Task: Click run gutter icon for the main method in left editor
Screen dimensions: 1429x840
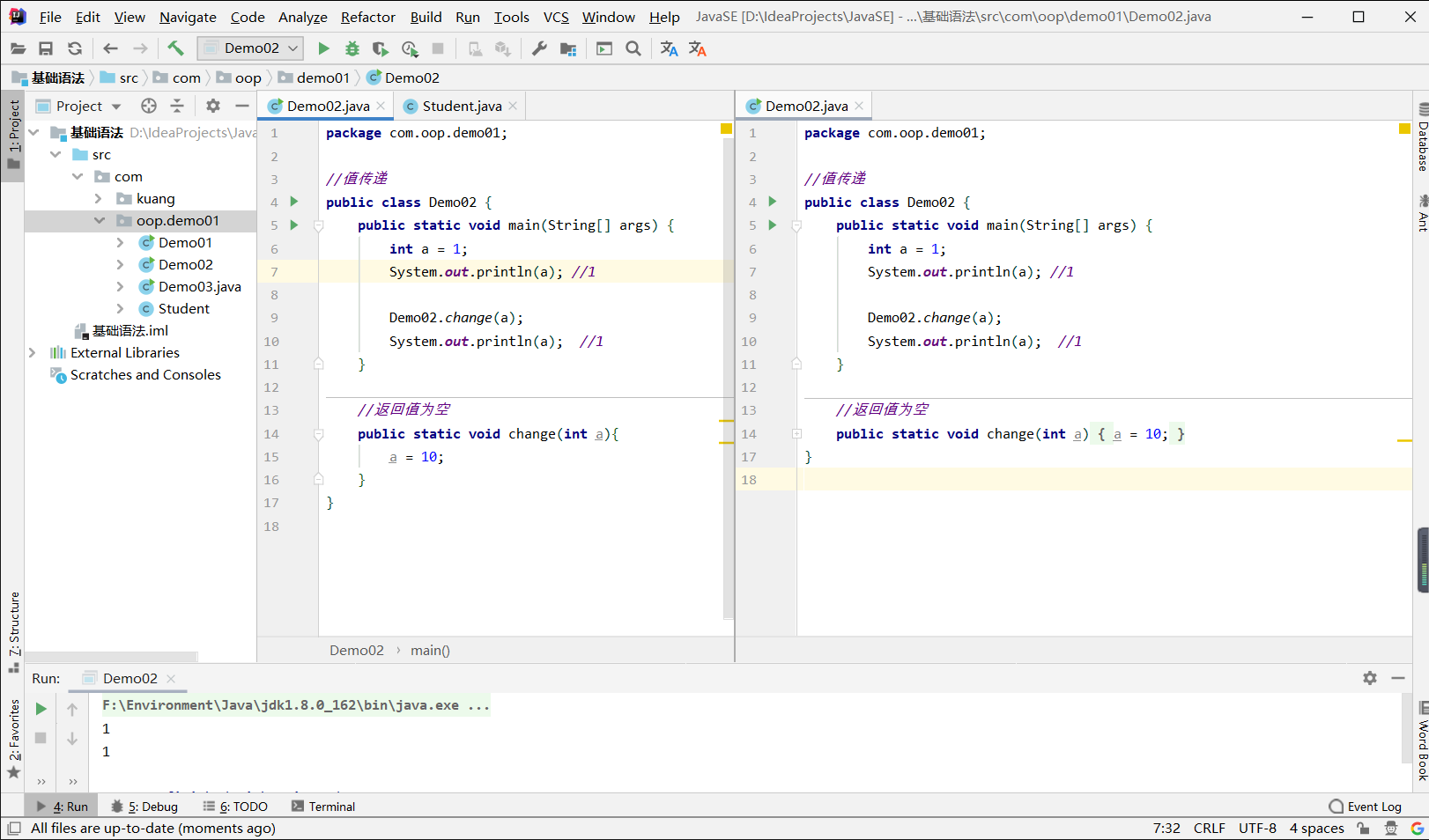Action: click(x=294, y=225)
